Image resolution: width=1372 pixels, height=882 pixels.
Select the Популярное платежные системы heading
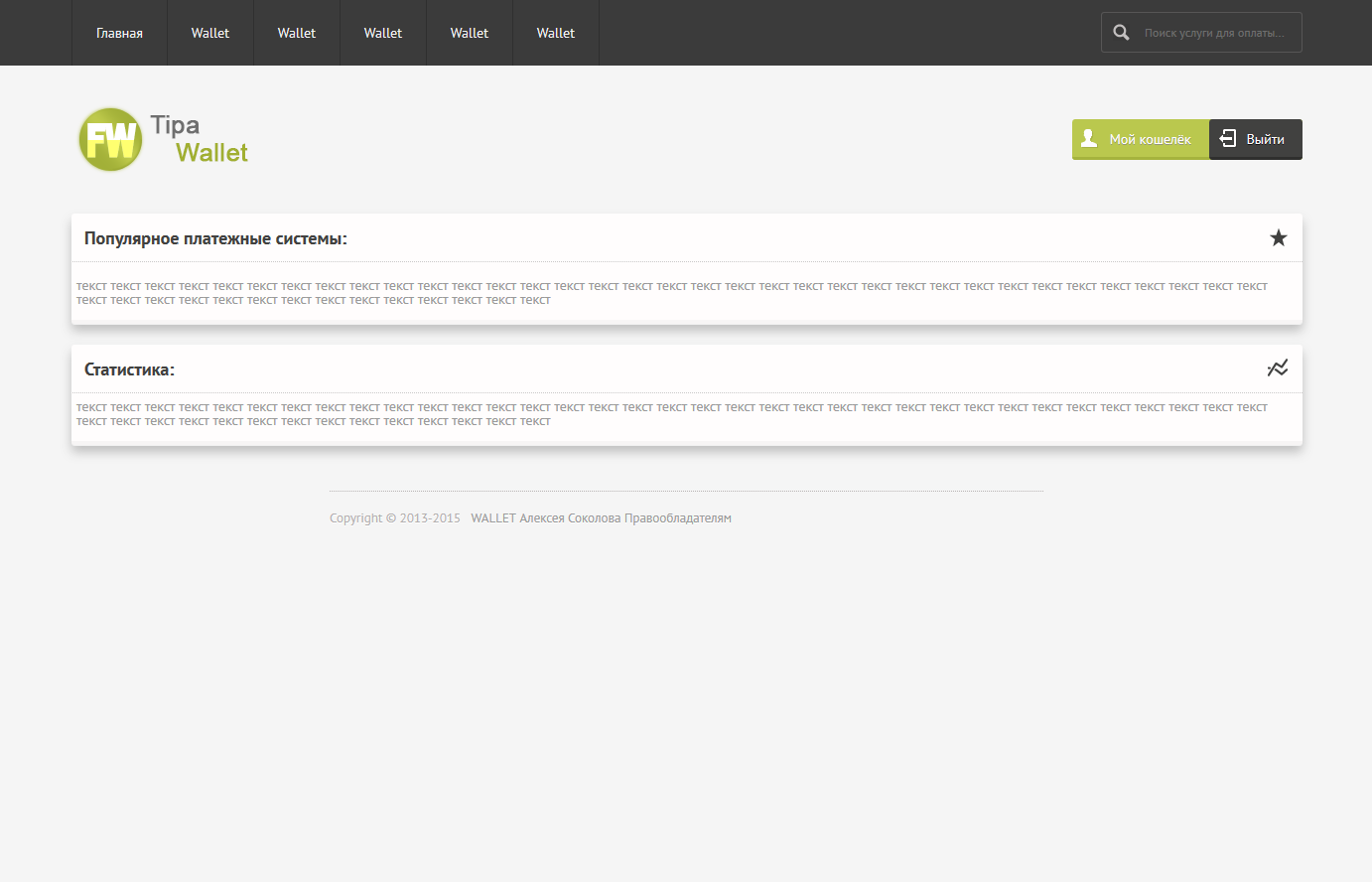[215, 238]
